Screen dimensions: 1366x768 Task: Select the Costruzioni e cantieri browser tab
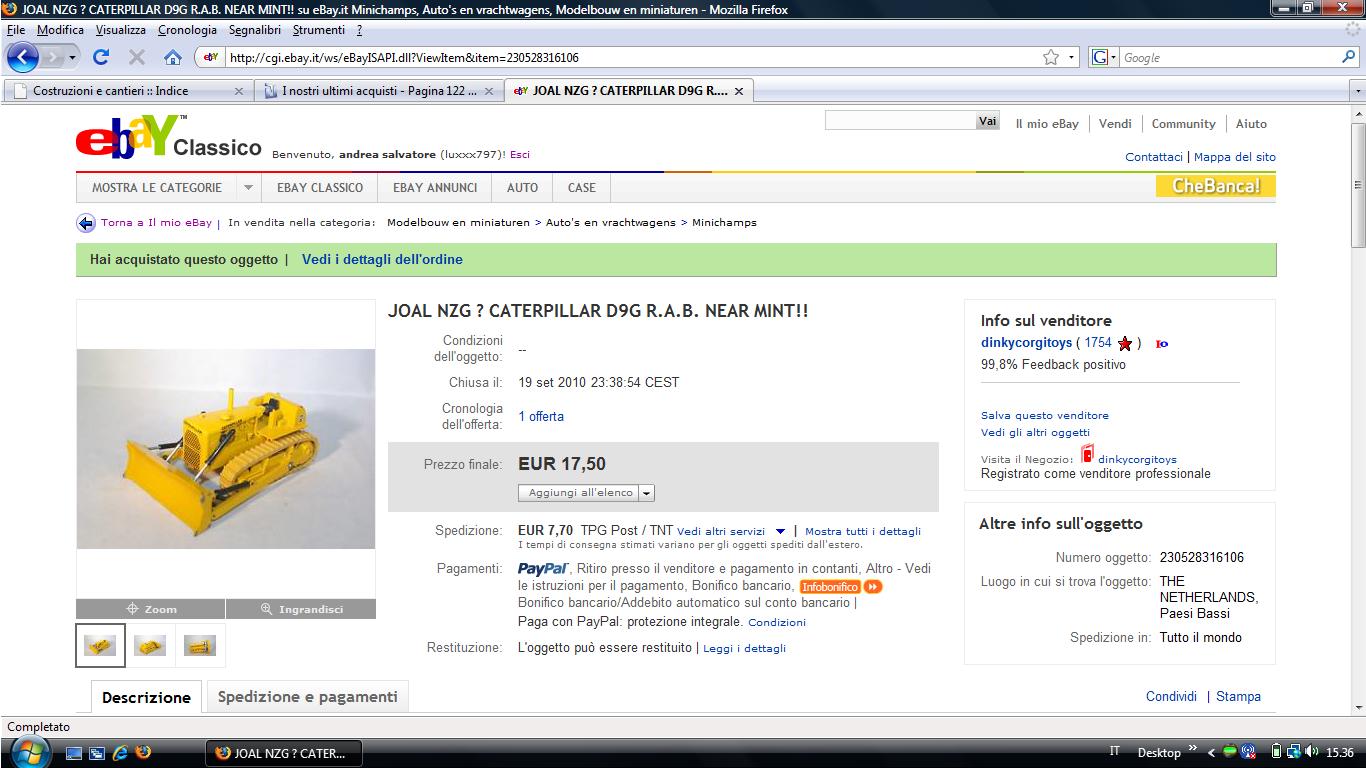(127, 91)
